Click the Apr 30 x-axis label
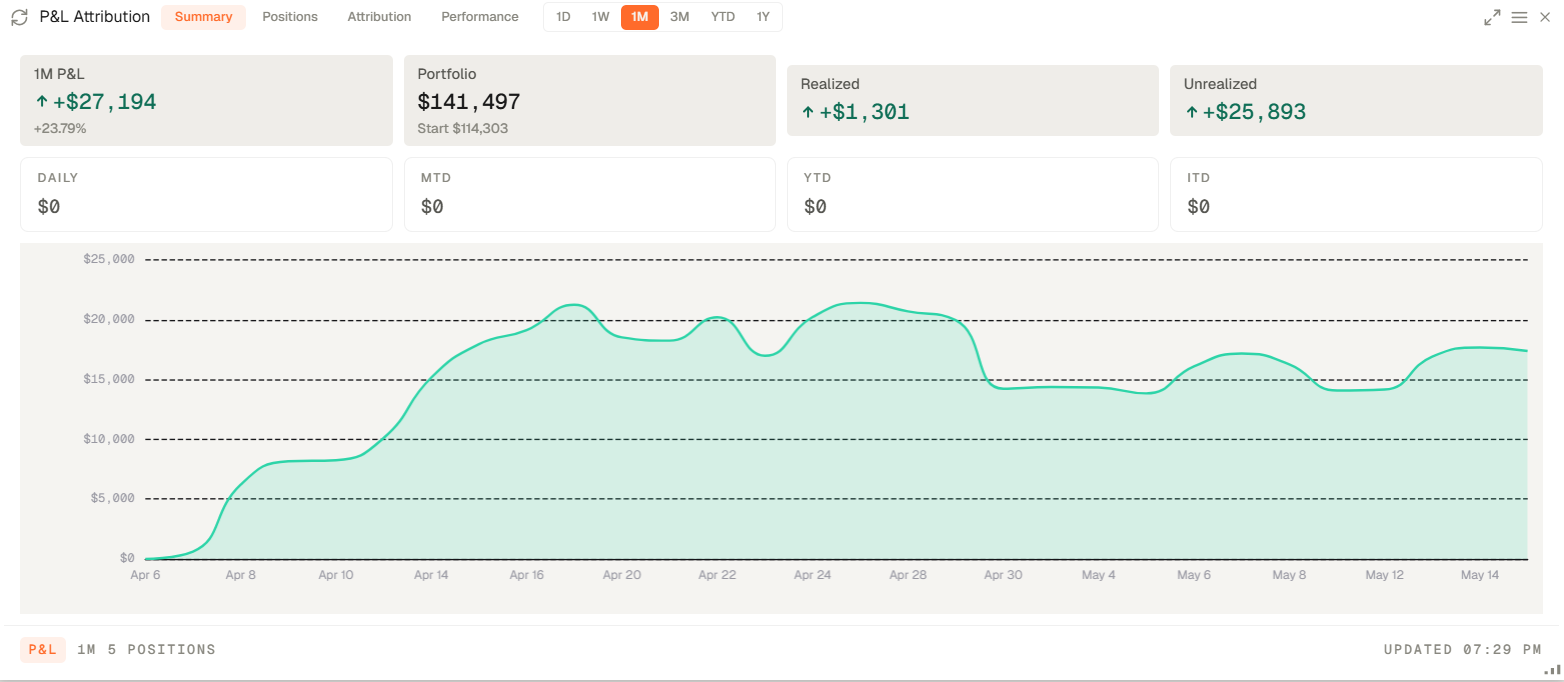 [1003, 575]
